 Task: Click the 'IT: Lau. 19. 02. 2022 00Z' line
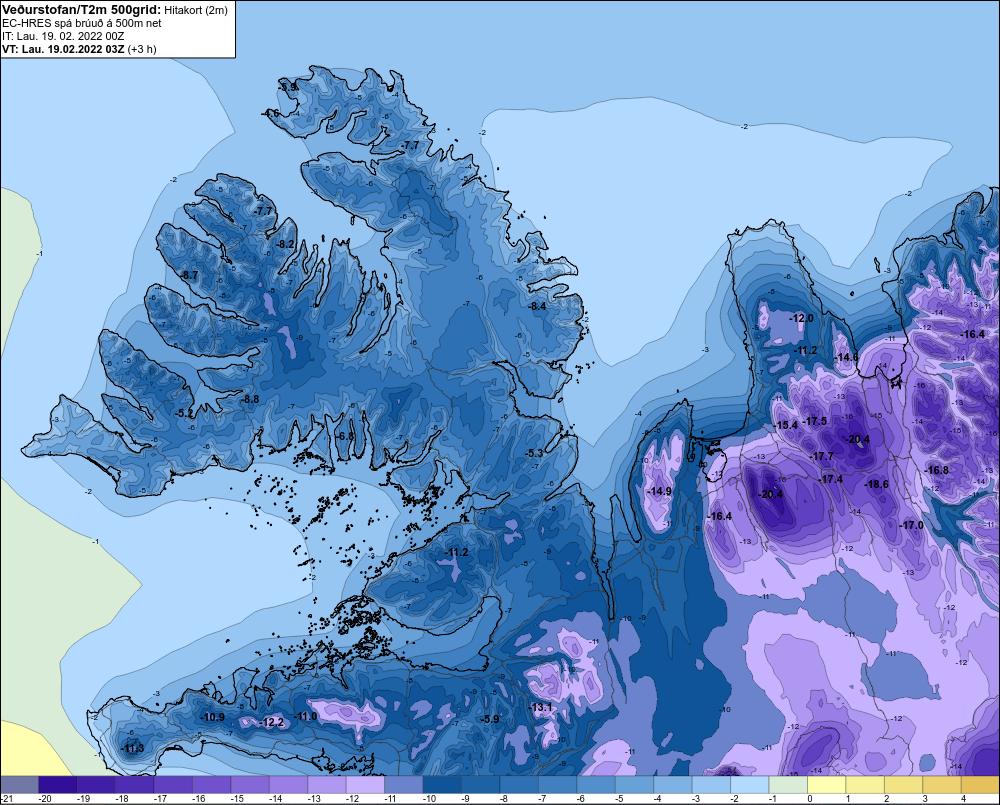pos(63,36)
